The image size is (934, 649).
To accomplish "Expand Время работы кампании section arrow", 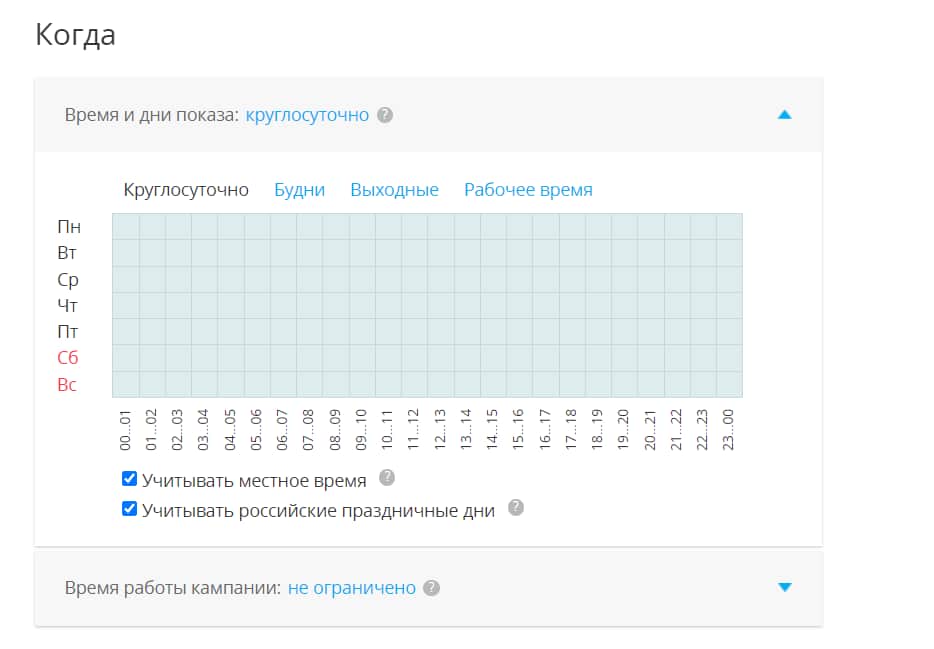I will click(x=784, y=587).
